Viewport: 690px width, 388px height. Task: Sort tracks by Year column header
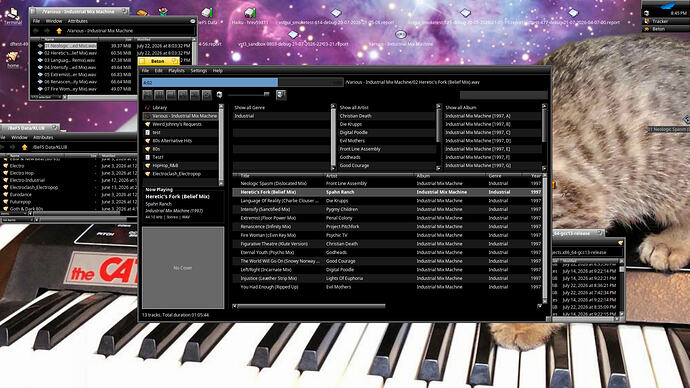535,176
